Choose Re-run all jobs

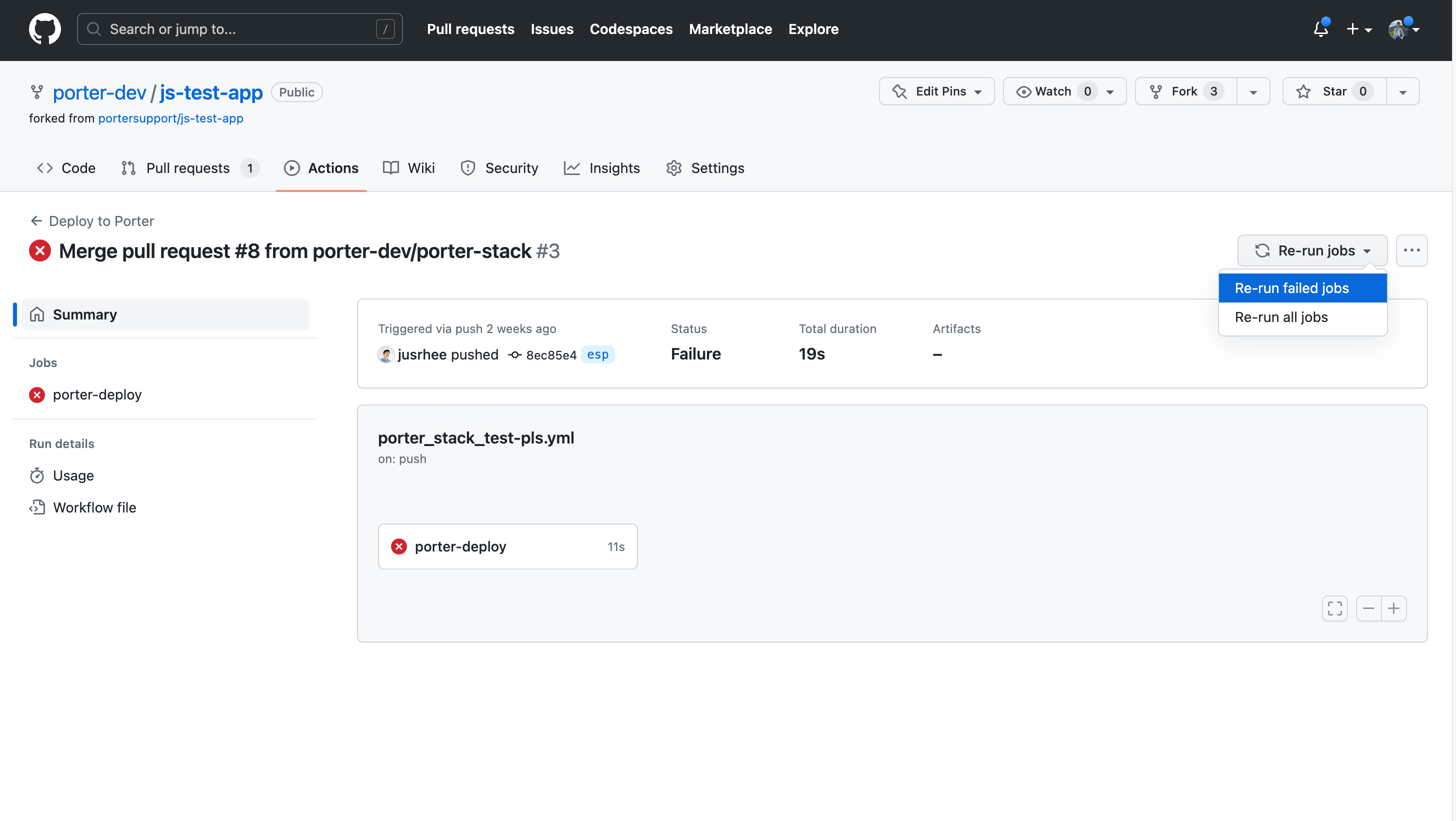(x=1281, y=317)
